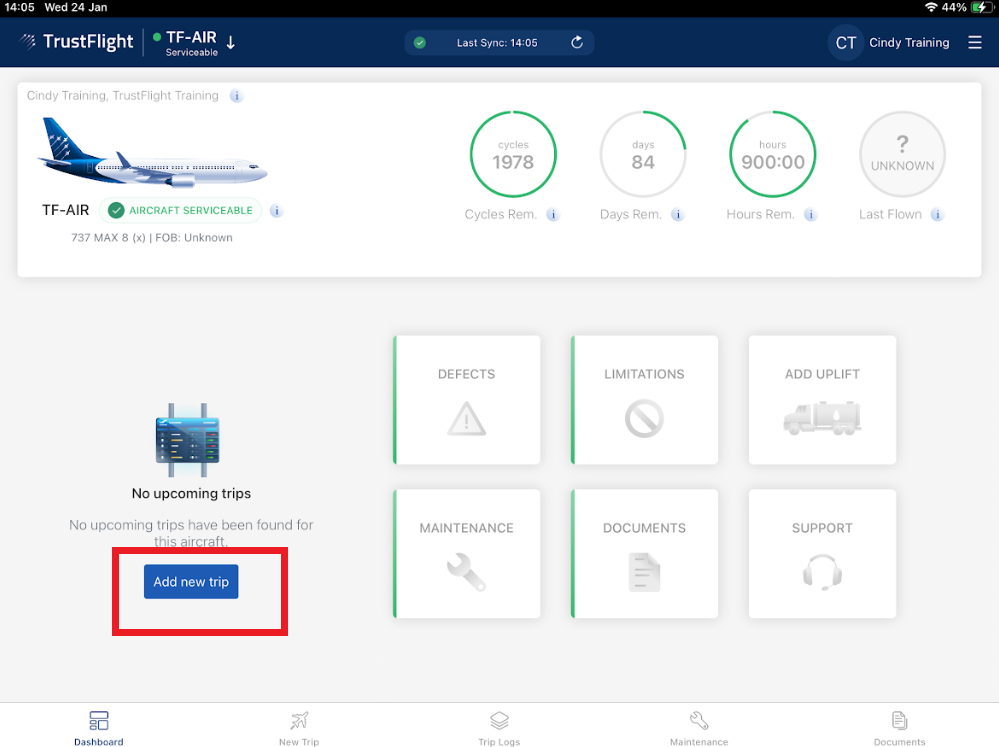Click the Cindy Training user name

pyautogui.click(x=909, y=43)
